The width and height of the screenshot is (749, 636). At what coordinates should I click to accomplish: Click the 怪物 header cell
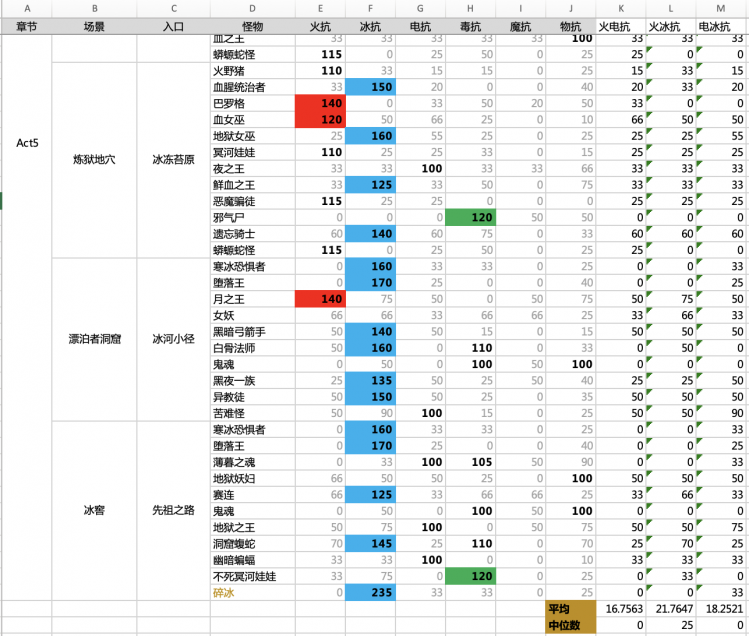252,27
